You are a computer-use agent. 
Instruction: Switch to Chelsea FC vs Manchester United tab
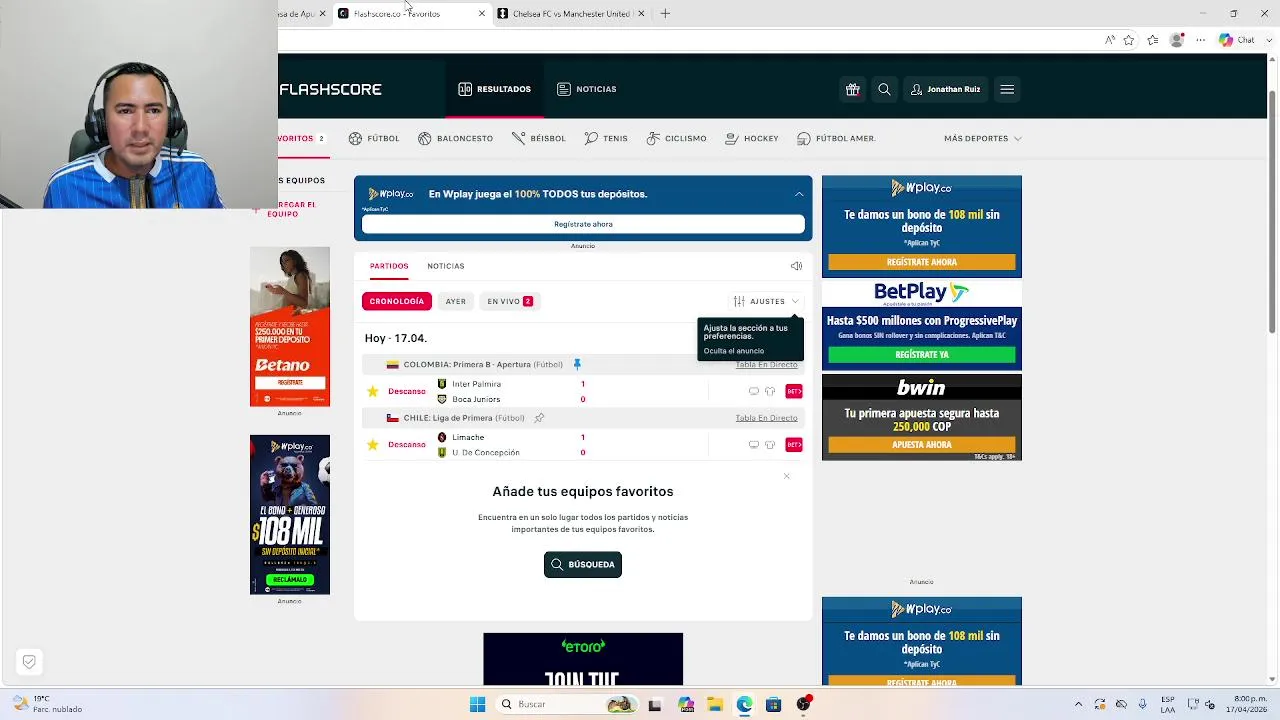571,14
